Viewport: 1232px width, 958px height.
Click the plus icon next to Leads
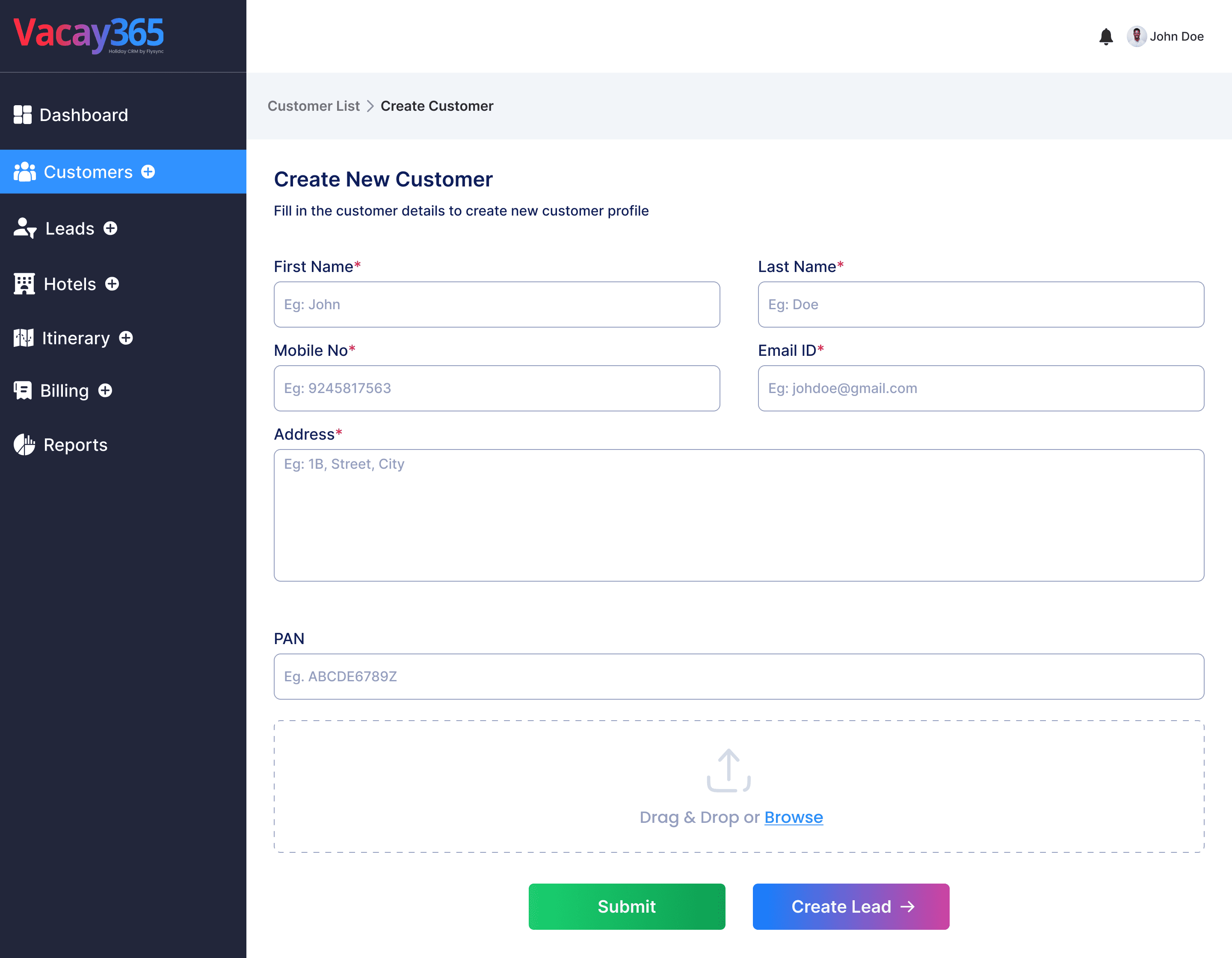point(110,228)
